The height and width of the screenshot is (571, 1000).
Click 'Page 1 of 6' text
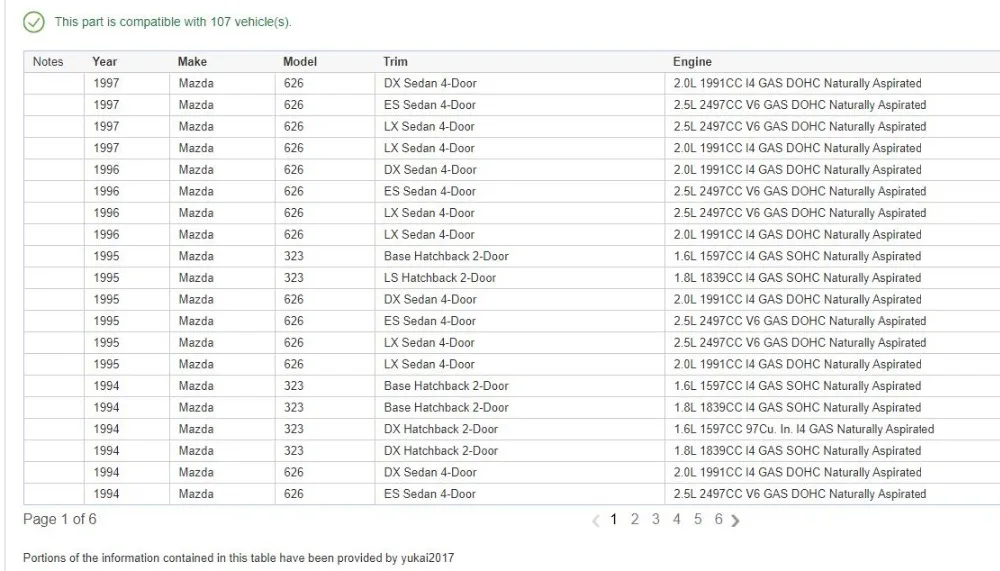click(x=60, y=519)
